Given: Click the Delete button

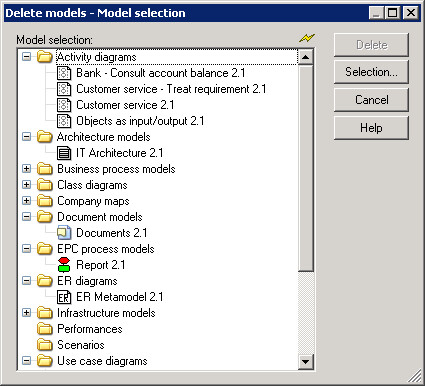Looking at the screenshot, I should tap(371, 45).
